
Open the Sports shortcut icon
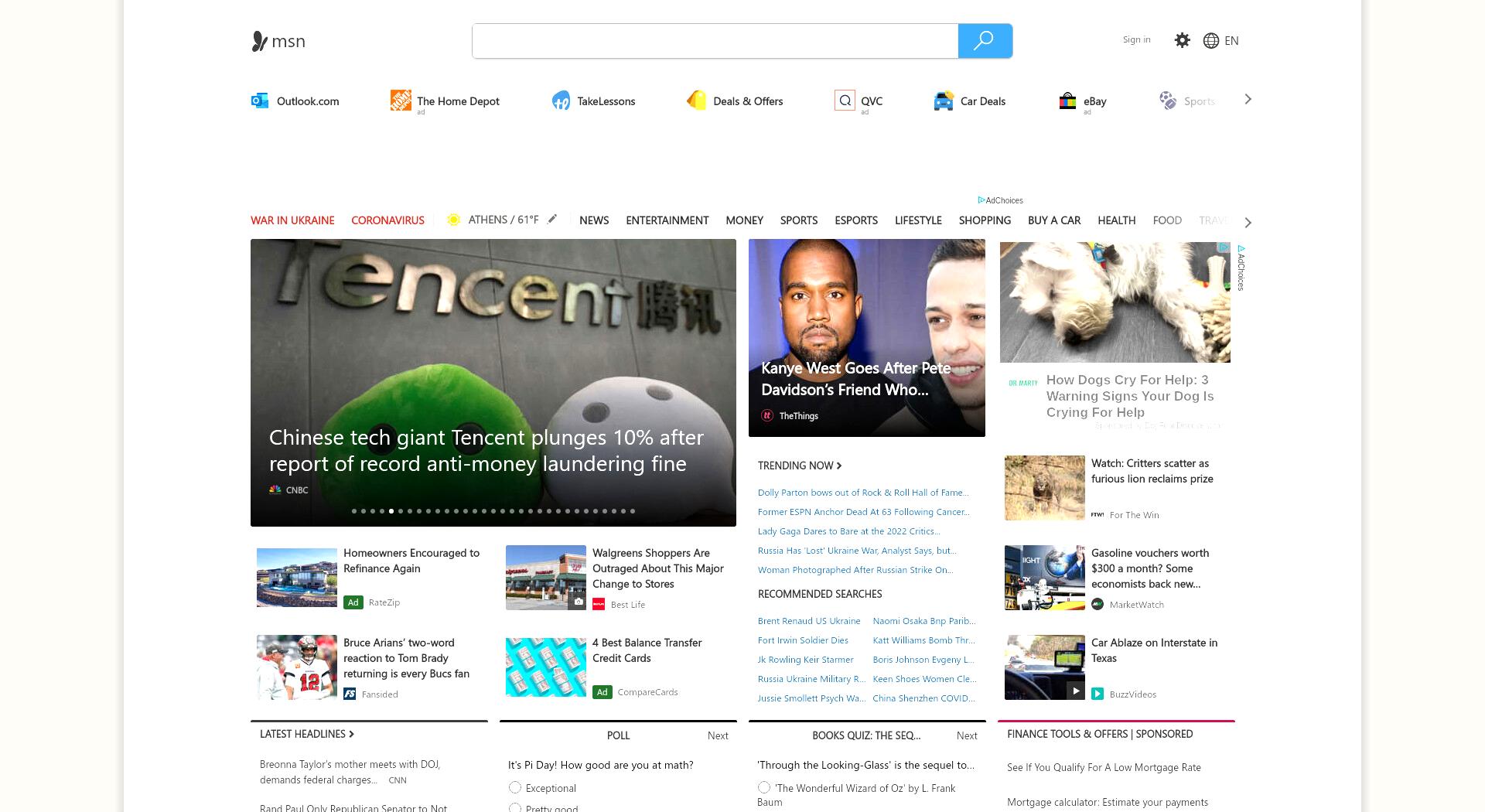[x=1167, y=101]
